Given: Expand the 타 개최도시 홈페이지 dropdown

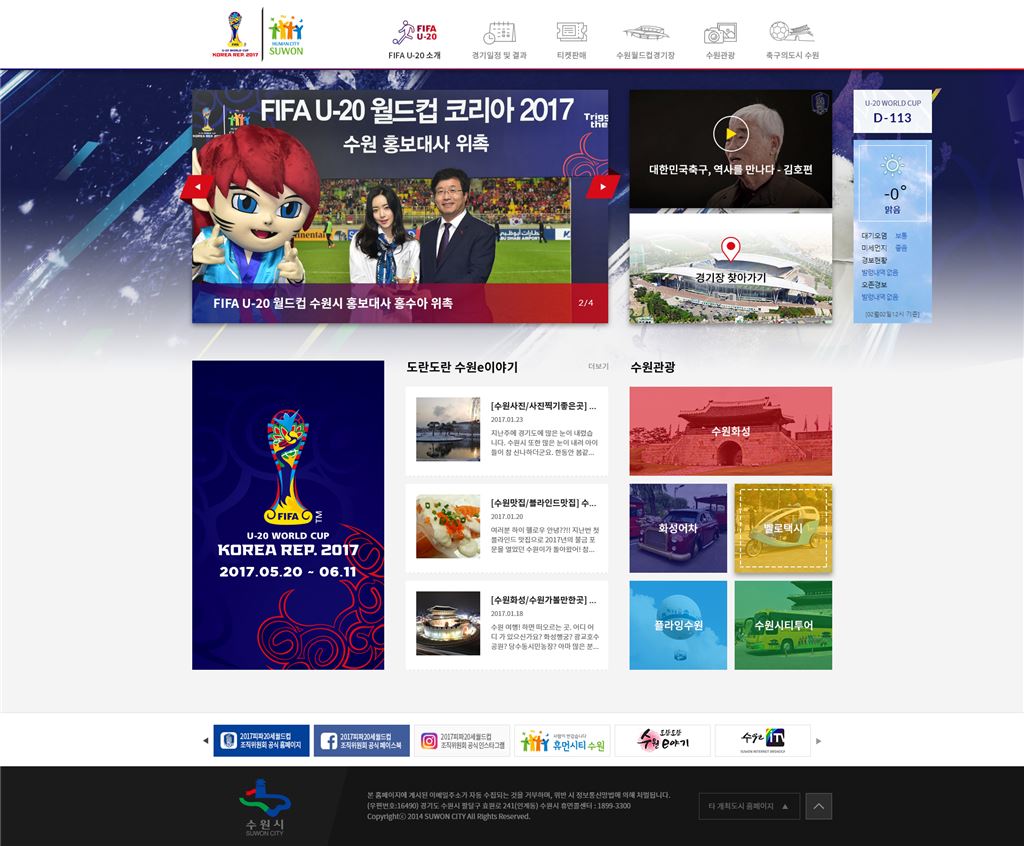Looking at the screenshot, I should 748,806.
